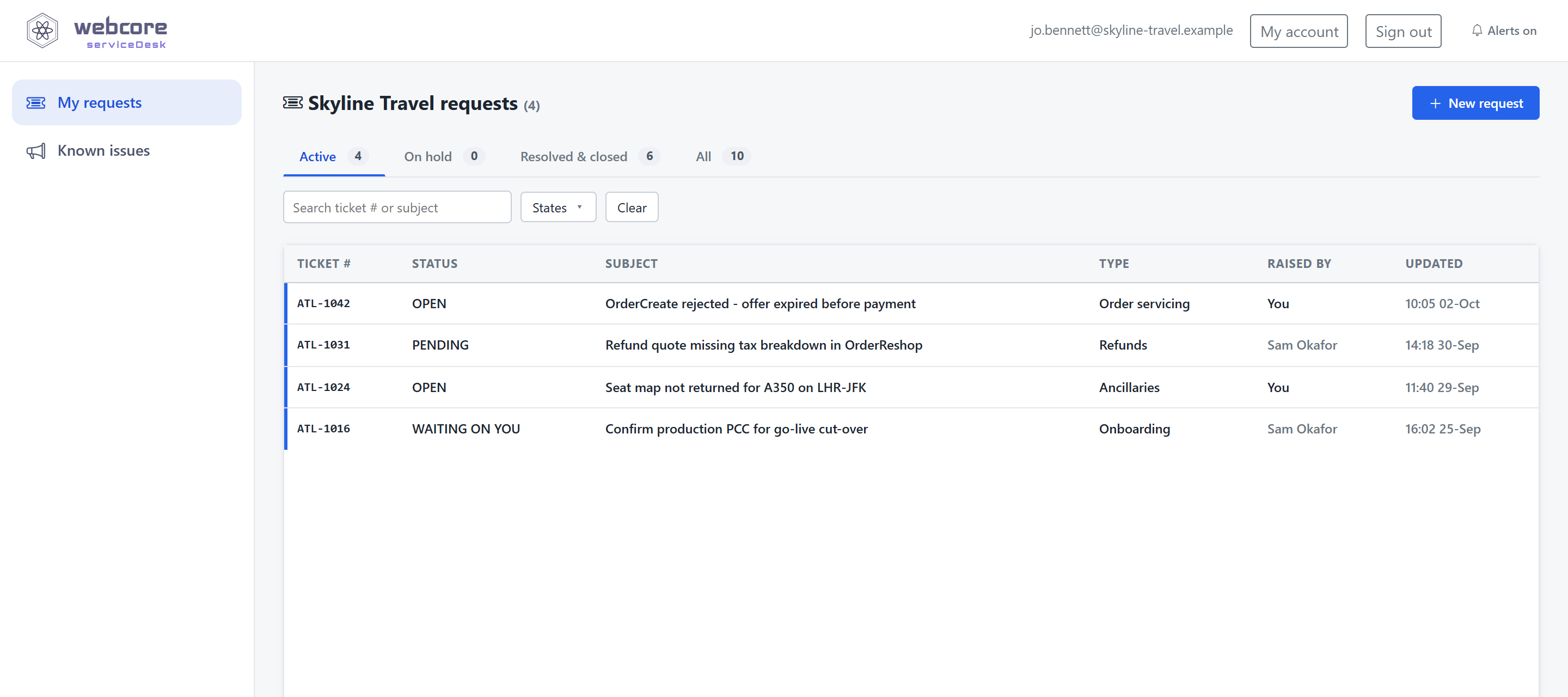Go to My requests in sidebar
This screenshot has width=1568, height=697.
(x=127, y=102)
